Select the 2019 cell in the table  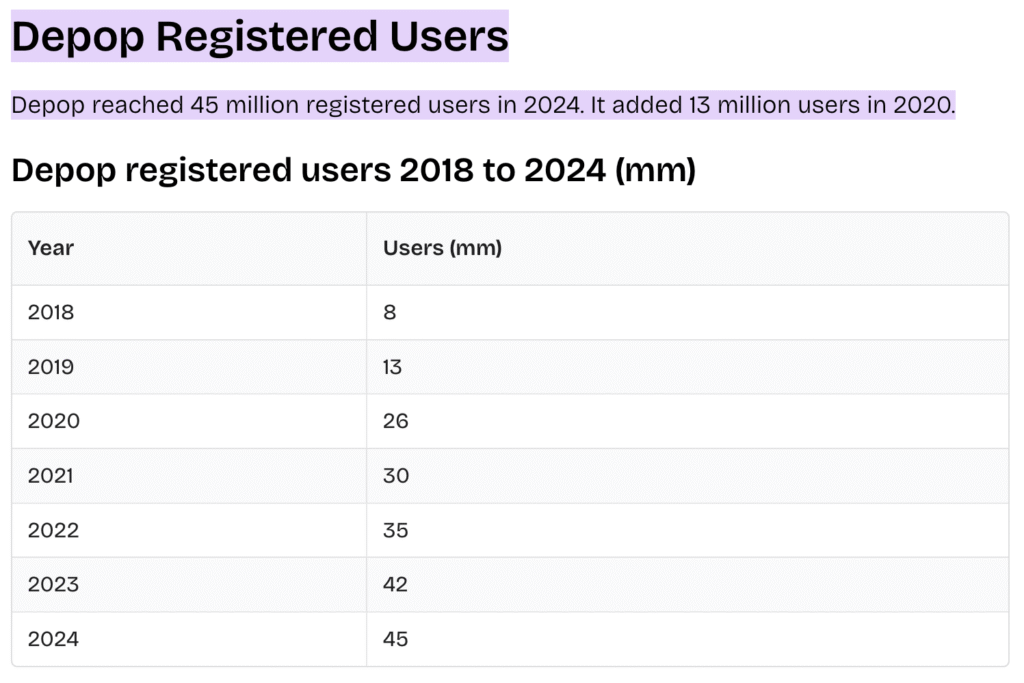tap(51, 367)
